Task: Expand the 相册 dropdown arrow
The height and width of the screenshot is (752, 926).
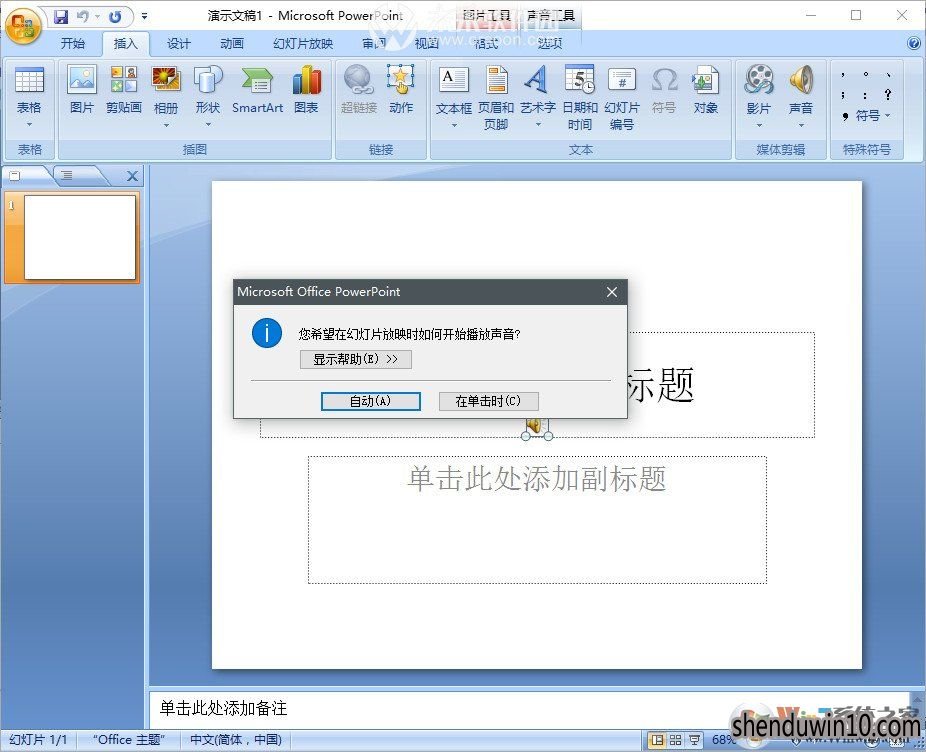Action: coord(166,125)
